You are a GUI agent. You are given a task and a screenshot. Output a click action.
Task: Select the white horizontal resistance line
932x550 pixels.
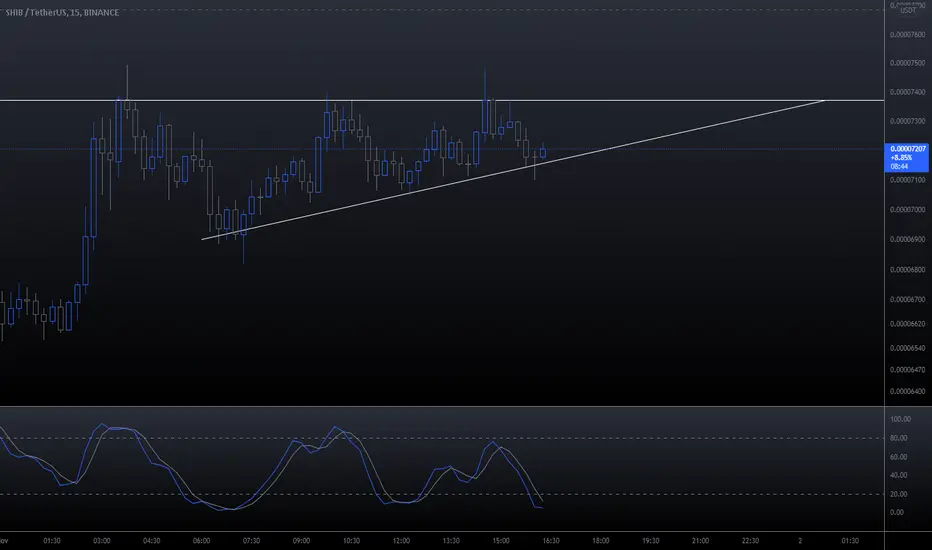point(442,100)
